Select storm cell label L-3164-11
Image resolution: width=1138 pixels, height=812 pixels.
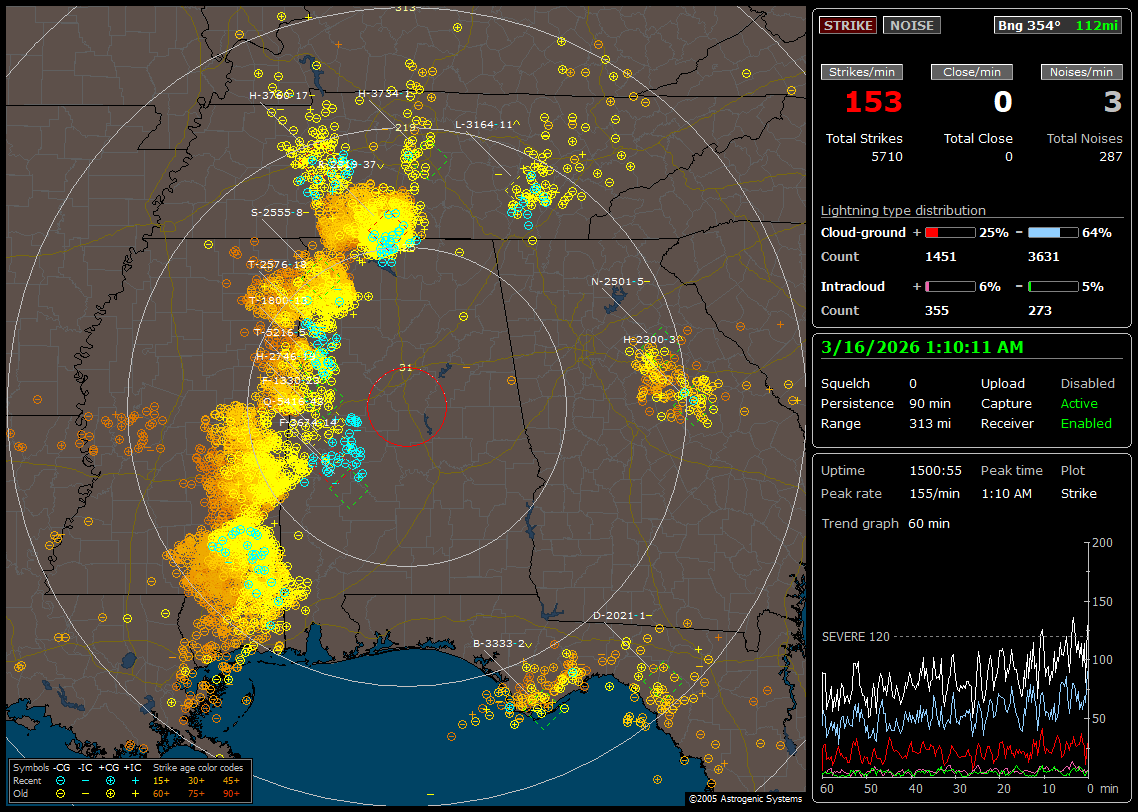[x=484, y=125]
